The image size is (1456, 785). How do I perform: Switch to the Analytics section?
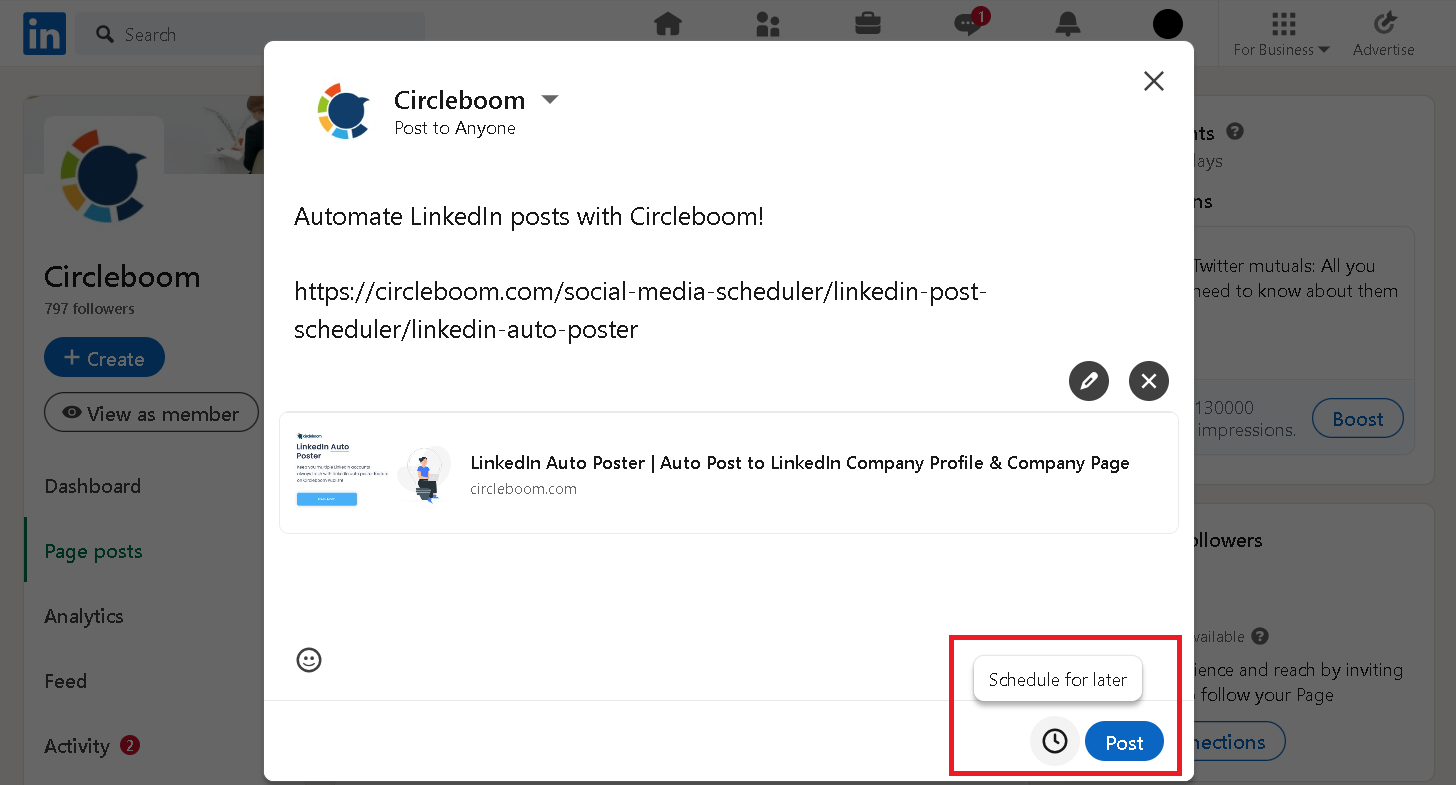click(x=84, y=616)
